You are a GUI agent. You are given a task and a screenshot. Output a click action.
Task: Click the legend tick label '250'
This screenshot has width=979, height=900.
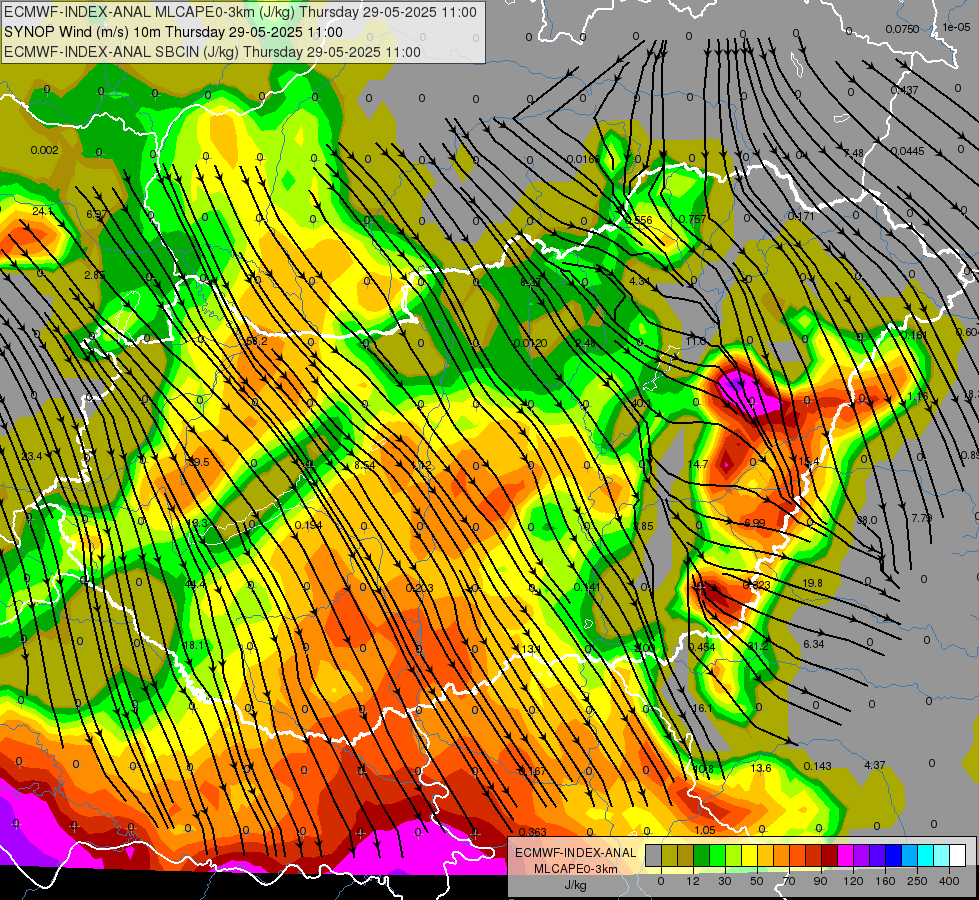click(917, 881)
